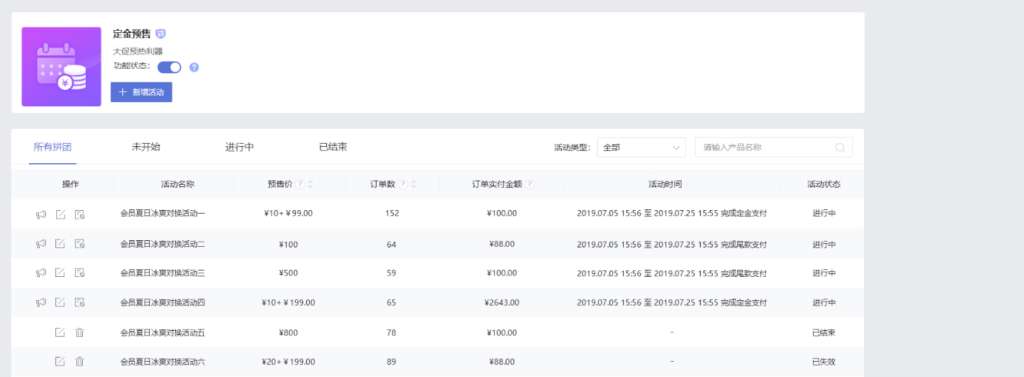Delete 会员夏日冰爽对换活动五 with the trash icon
Viewport: 1024px width, 377px height.
point(80,333)
